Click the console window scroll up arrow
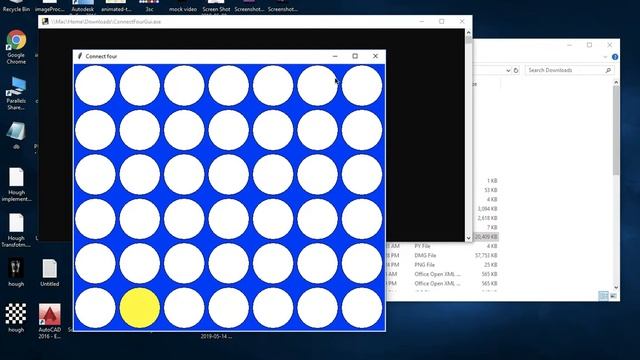Screen dimensions: 640x360 (x=469, y=32)
